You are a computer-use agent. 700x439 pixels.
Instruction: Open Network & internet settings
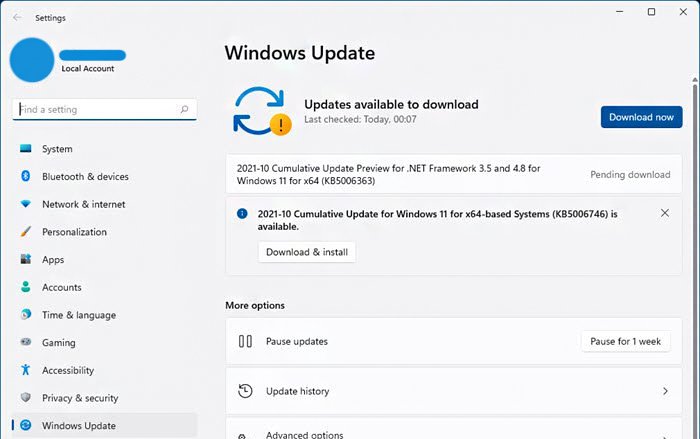[104, 204]
